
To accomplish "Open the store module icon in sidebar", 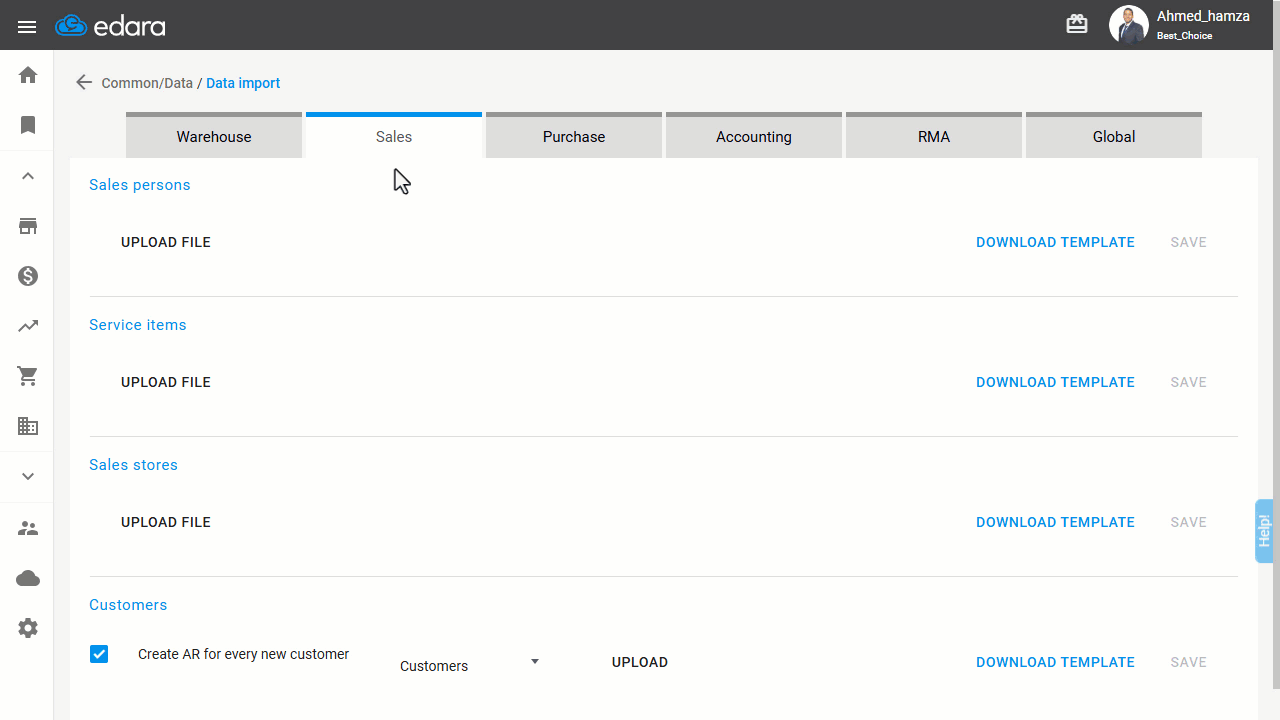I will click(28, 226).
